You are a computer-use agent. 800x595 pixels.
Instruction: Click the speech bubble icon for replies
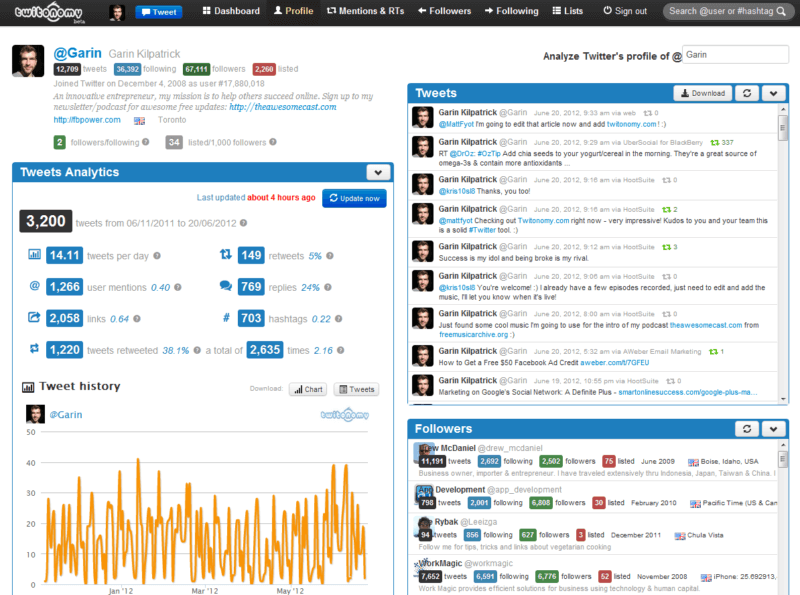click(226, 286)
